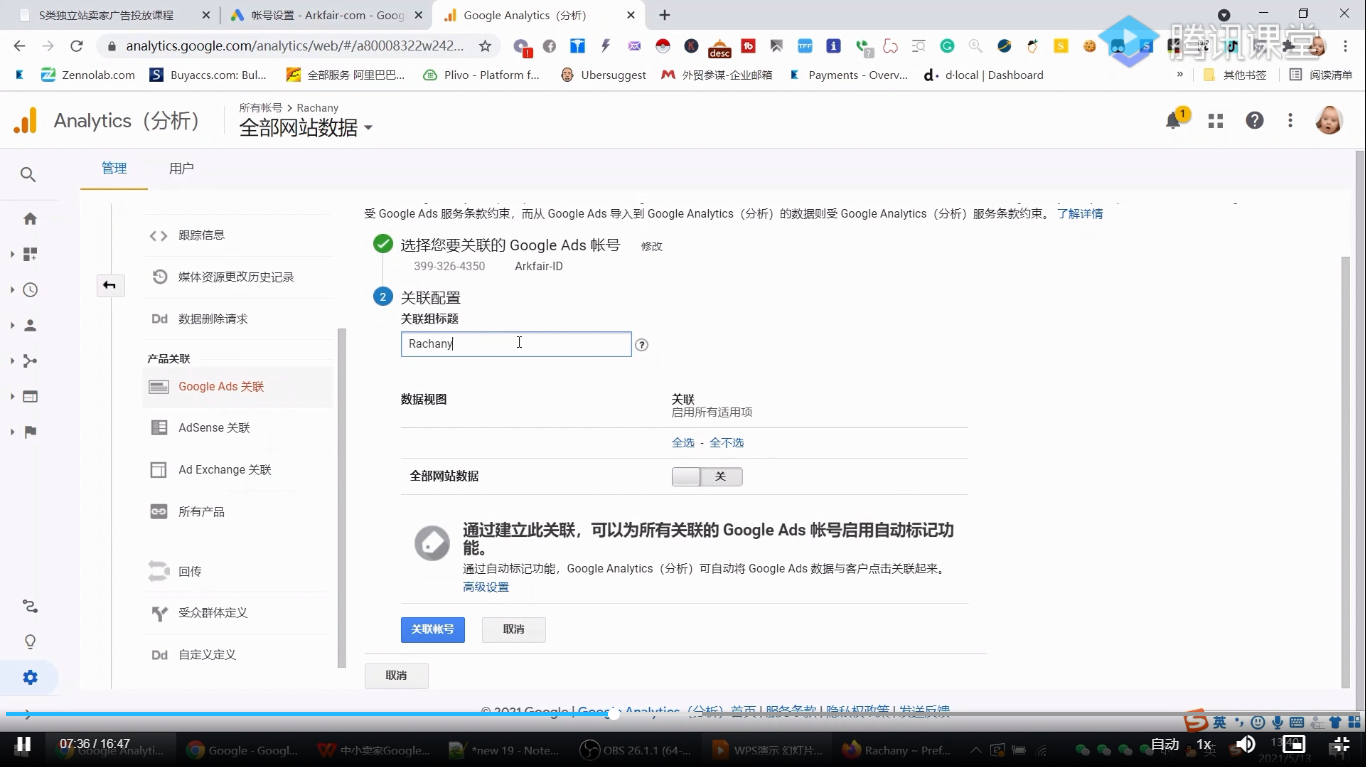This screenshot has height=767, width=1366.
Task: Switch to the 管理 tab
Action: [x=113, y=168]
